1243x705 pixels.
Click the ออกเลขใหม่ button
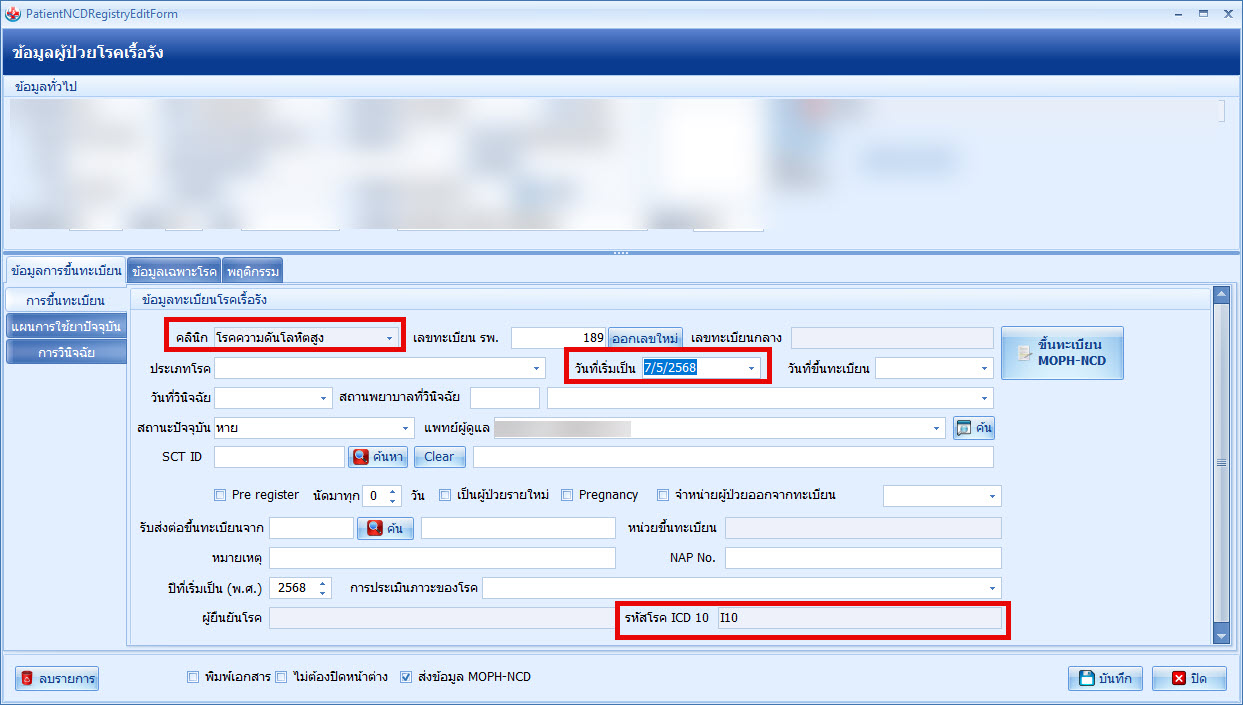tap(646, 338)
